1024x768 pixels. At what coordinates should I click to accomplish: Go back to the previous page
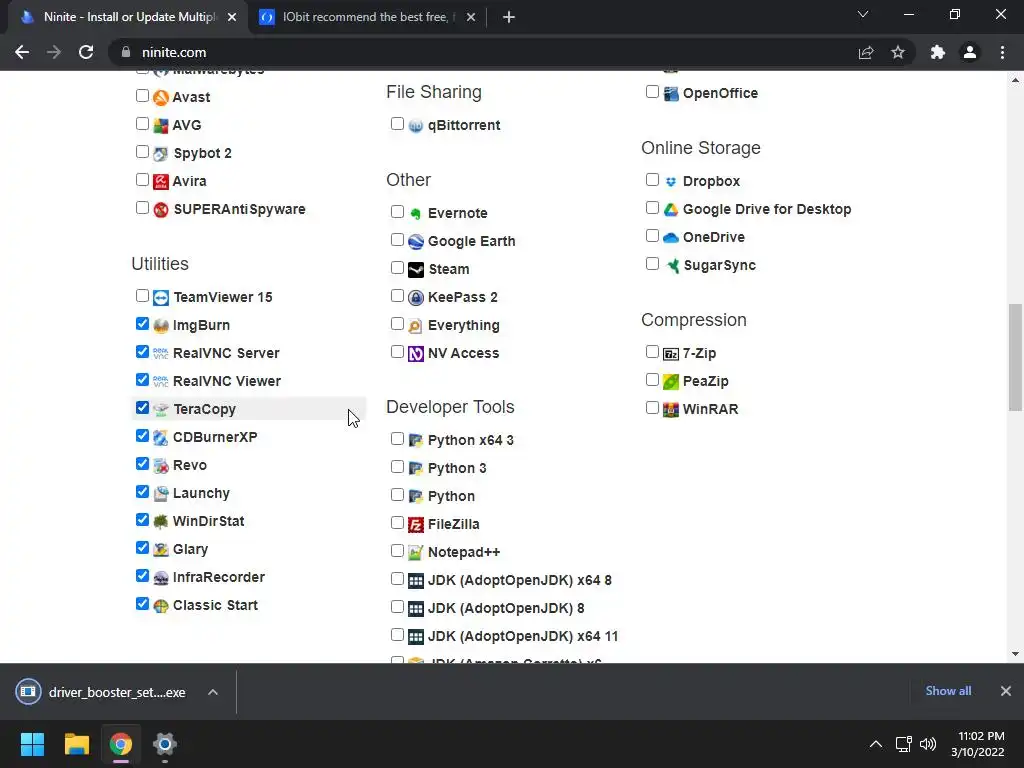click(x=22, y=52)
